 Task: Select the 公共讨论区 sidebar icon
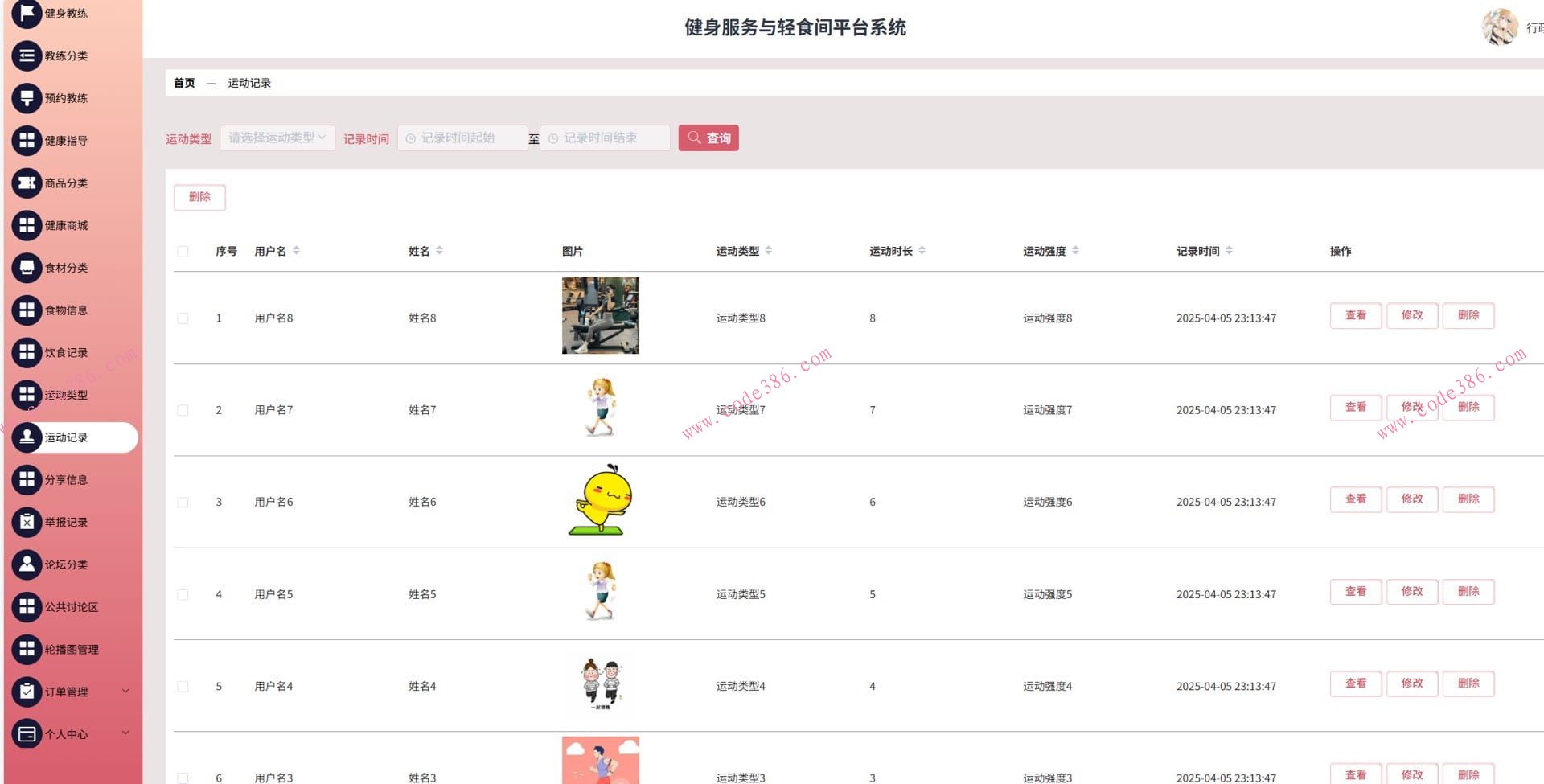pyautogui.click(x=27, y=607)
